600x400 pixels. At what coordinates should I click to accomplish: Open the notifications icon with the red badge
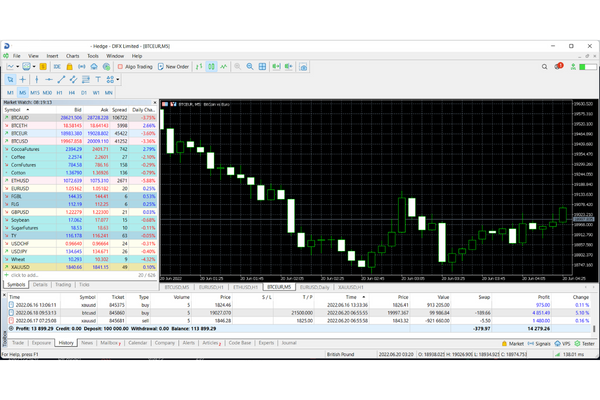point(558,66)
